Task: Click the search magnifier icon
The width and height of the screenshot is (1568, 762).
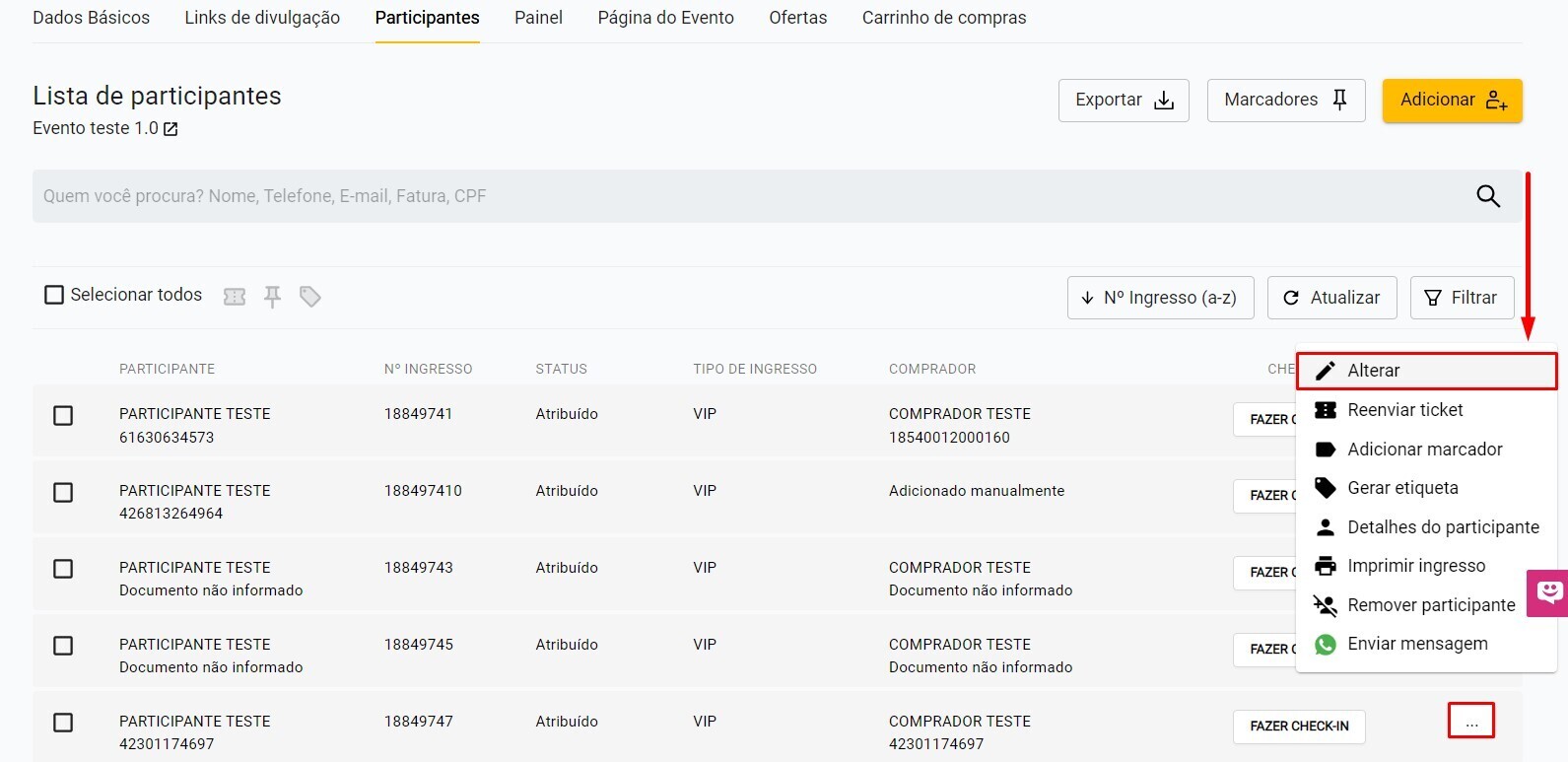Action: (1488, 196)
